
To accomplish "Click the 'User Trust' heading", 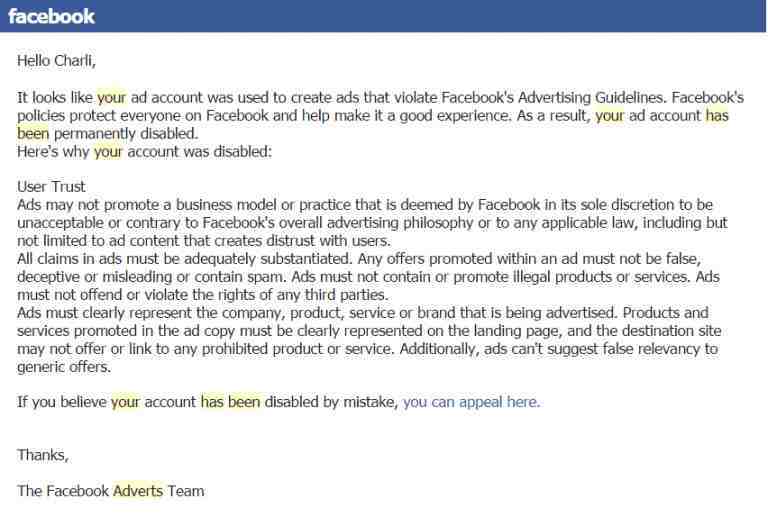I will pyautogui.click(x=51, y=187).
